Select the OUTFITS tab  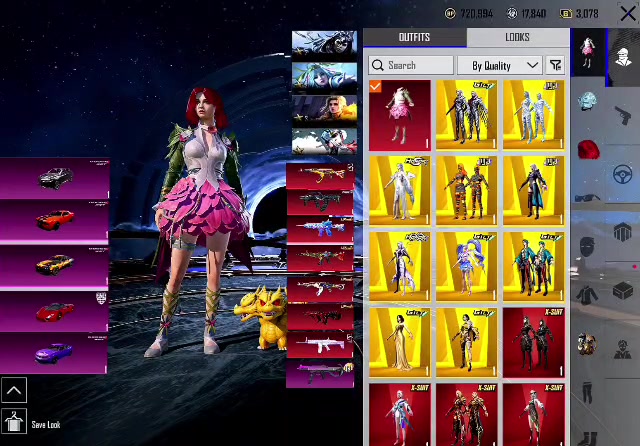pos(414,37)
